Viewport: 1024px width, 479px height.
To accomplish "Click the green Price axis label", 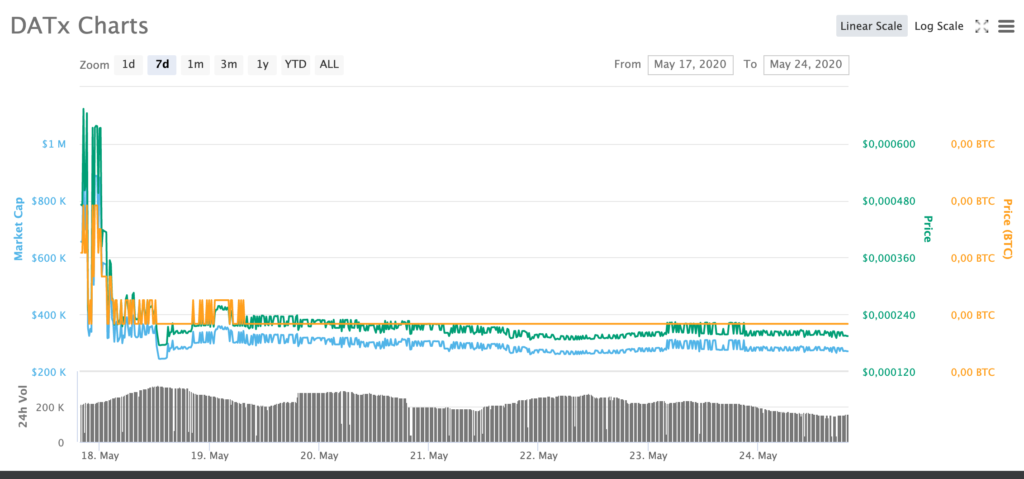I will [x=927, y=229].
